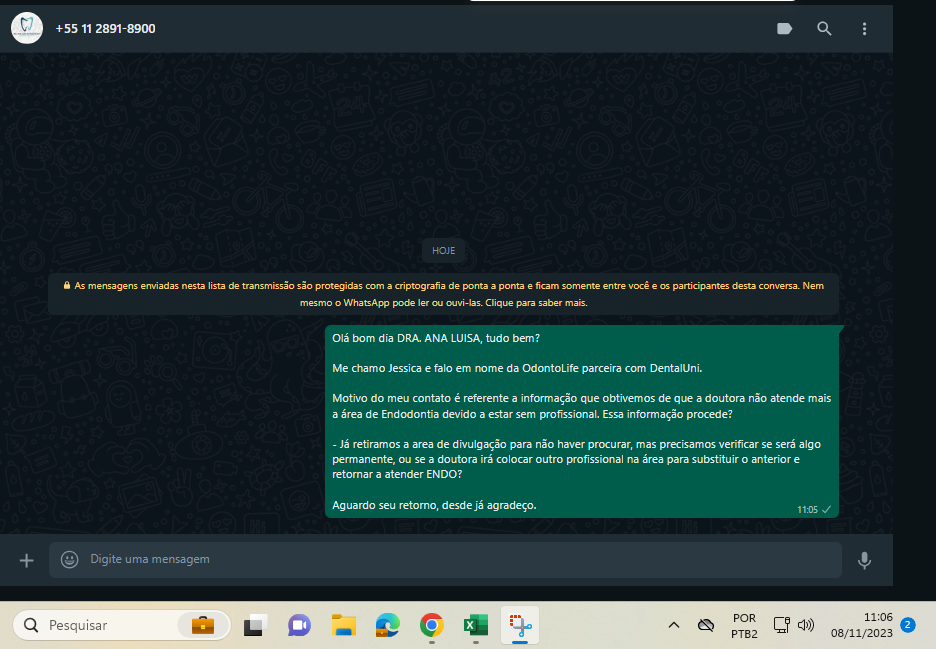Click the Windows taskbar Pesquisar search box
Viewport: 936px width, 649px height.
(120, 625)
